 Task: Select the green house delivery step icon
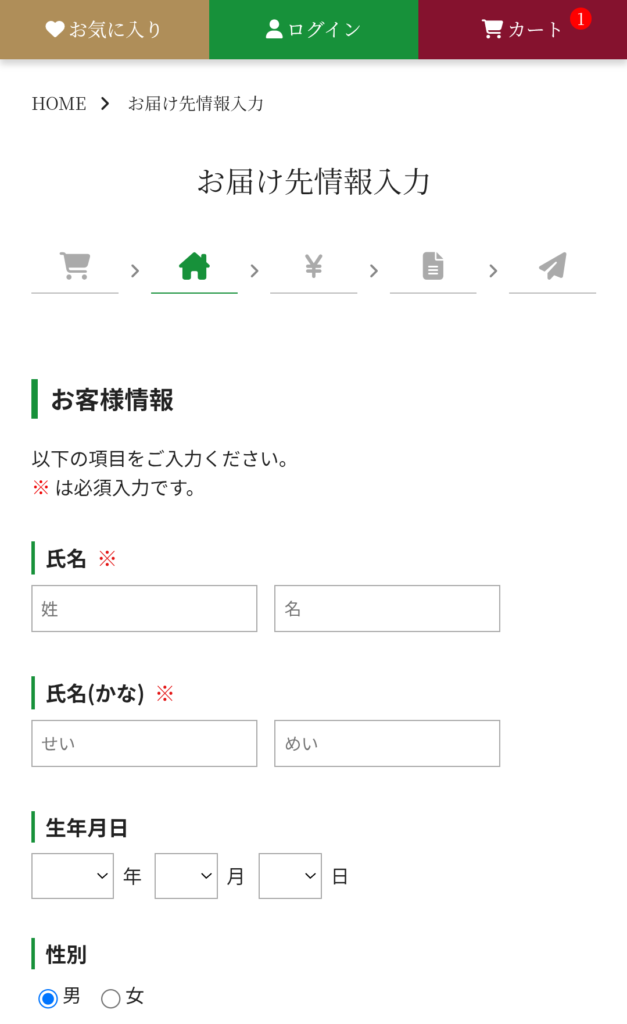coord(194,266)
